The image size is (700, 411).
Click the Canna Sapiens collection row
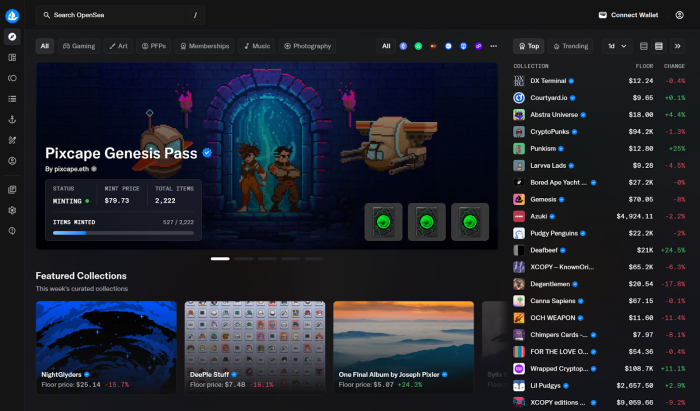(599, 301)
